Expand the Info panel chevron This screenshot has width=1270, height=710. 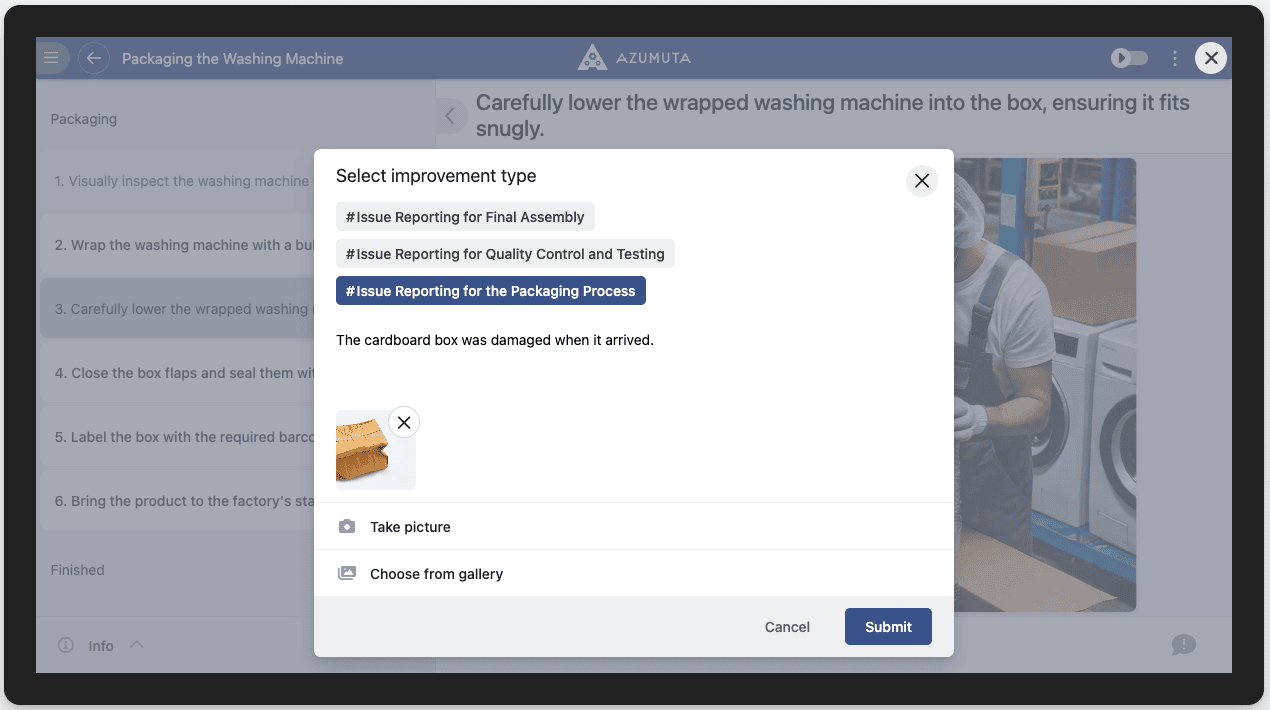click(x=137, y=645)
